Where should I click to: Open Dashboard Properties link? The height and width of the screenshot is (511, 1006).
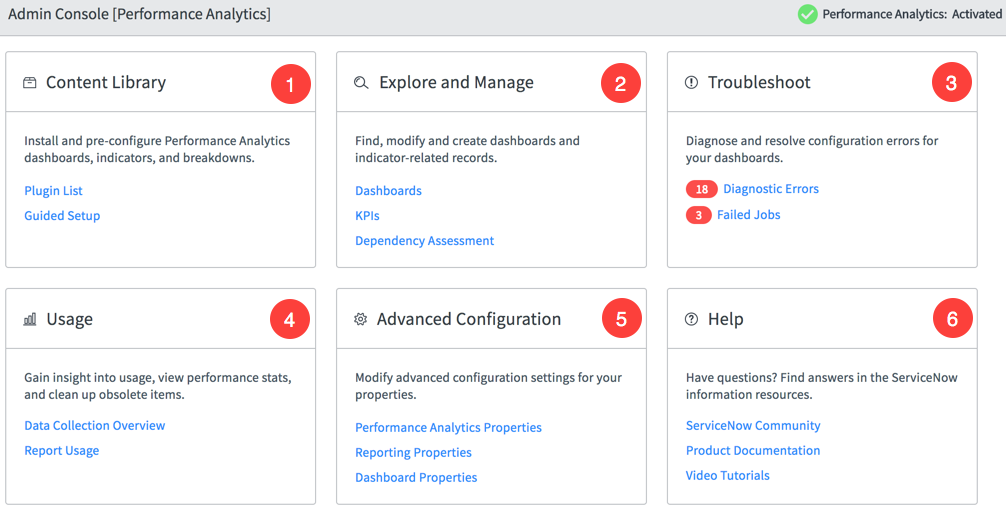416,478
